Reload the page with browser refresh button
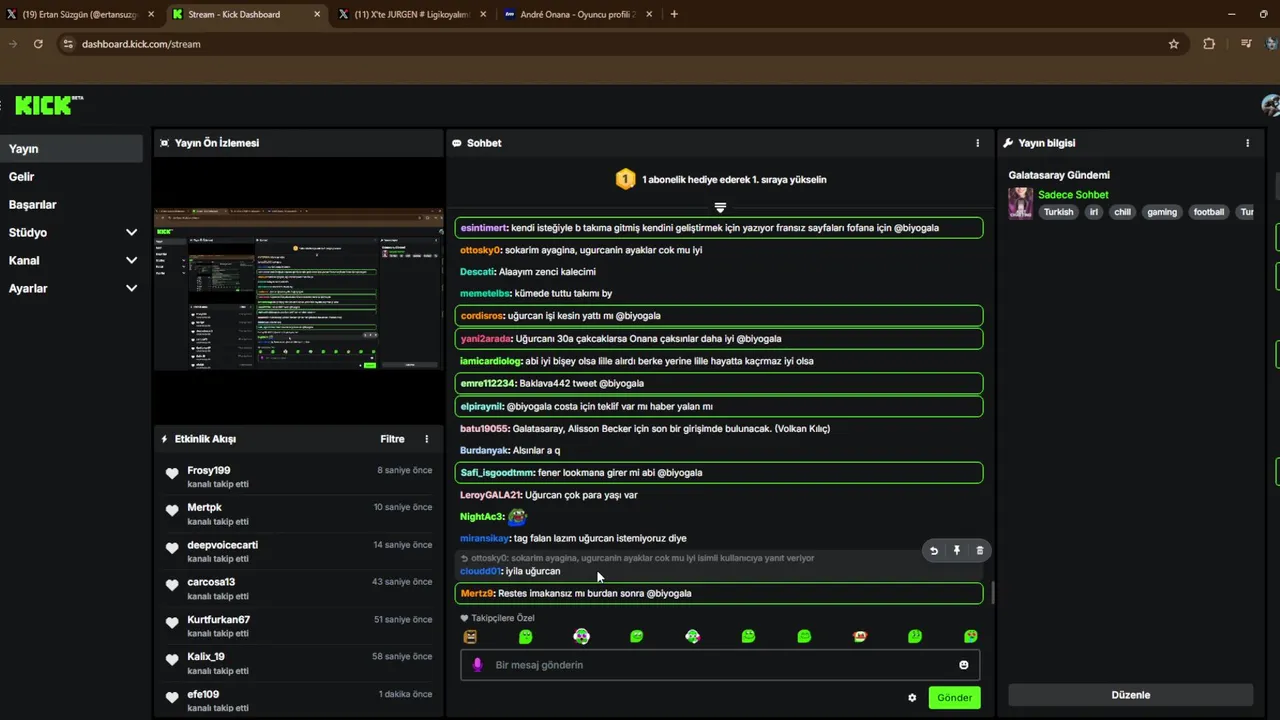This screenshot has width=1280, height=720. [x=38, y=44]
